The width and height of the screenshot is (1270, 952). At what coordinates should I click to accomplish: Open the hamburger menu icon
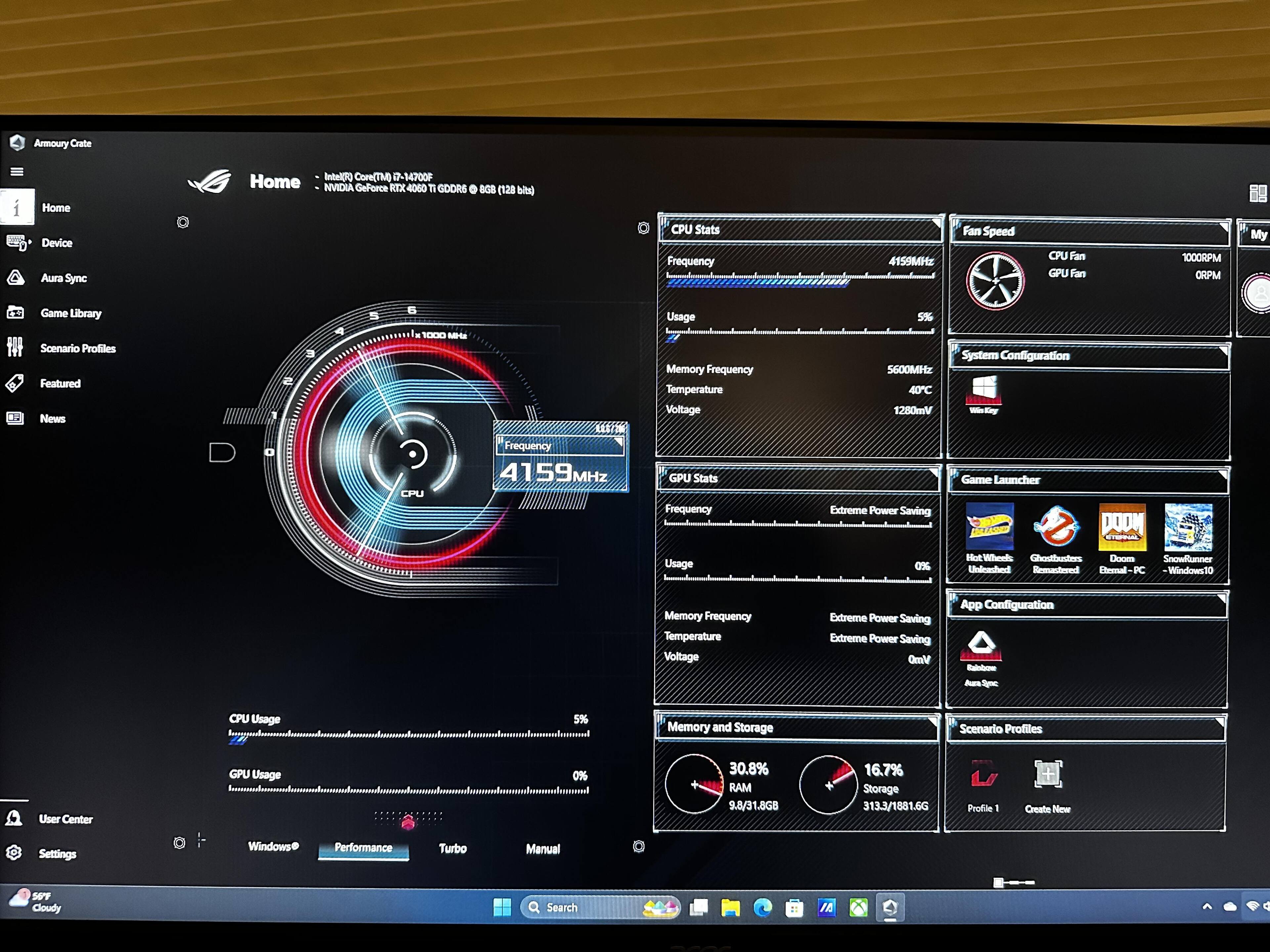coord(17,171)
